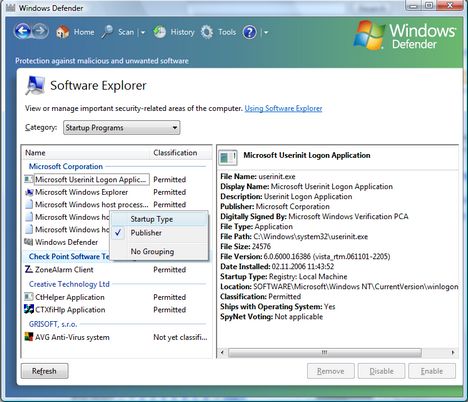Sort by the Name column header

tap(87, 153)
